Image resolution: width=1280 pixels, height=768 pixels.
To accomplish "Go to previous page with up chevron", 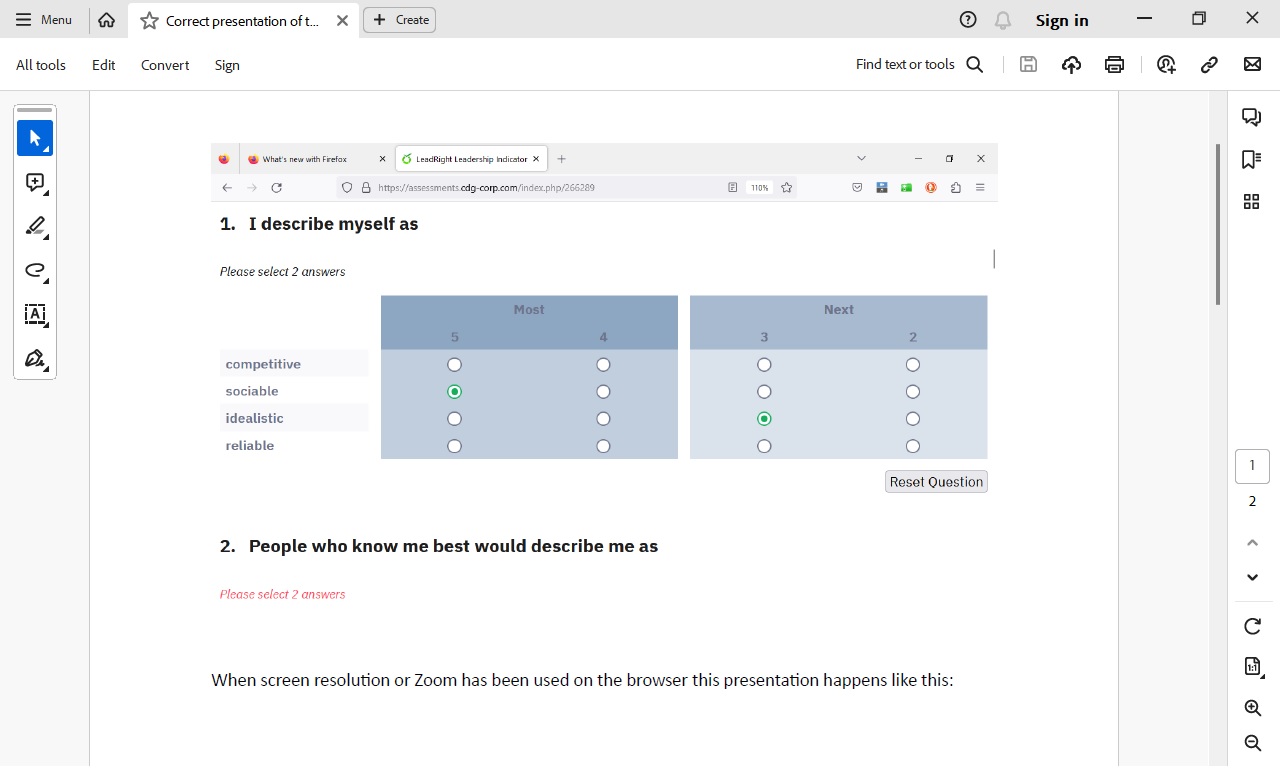I will 1252,543.
